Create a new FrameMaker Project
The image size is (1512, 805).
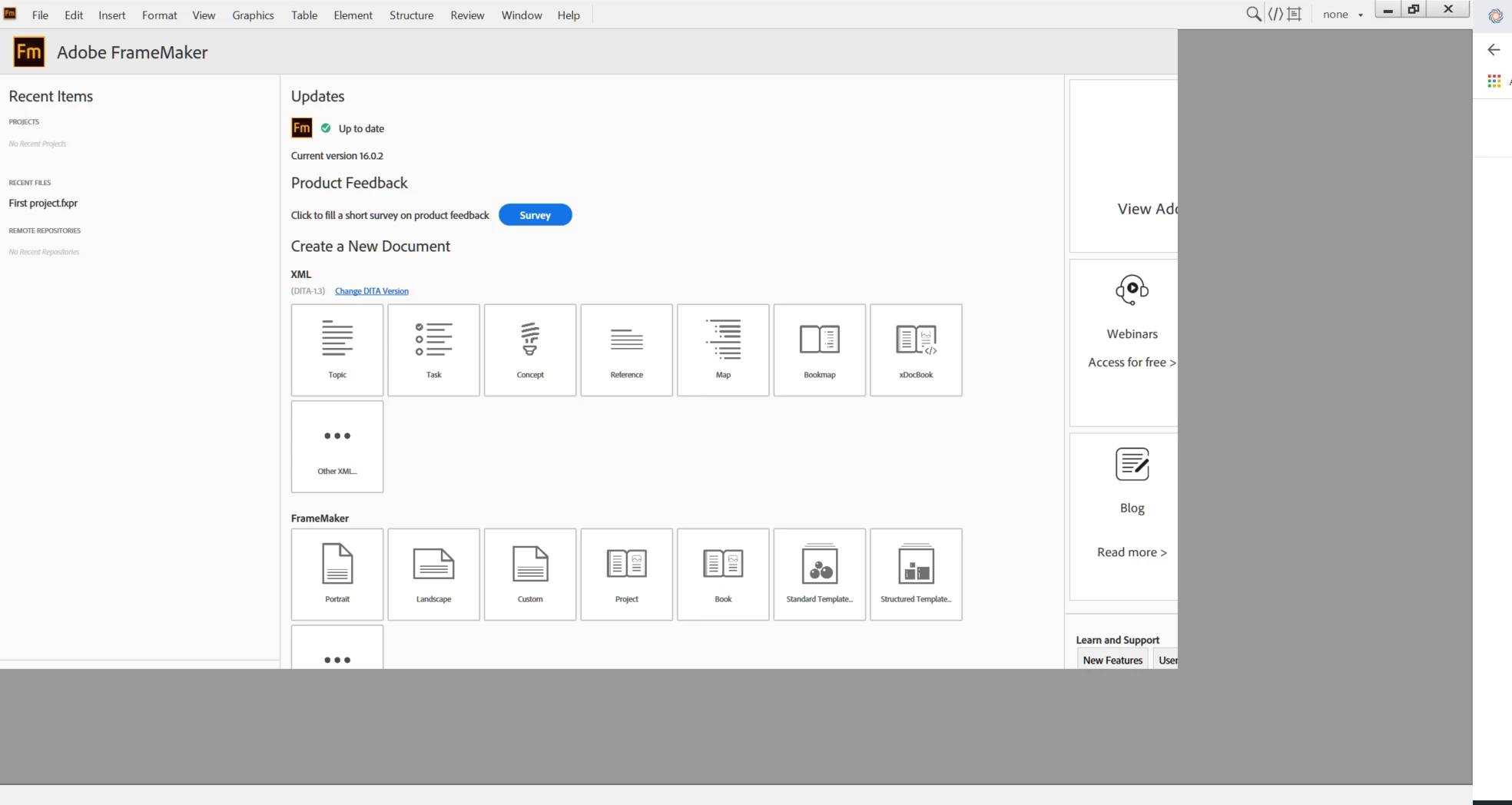(627, 575)
